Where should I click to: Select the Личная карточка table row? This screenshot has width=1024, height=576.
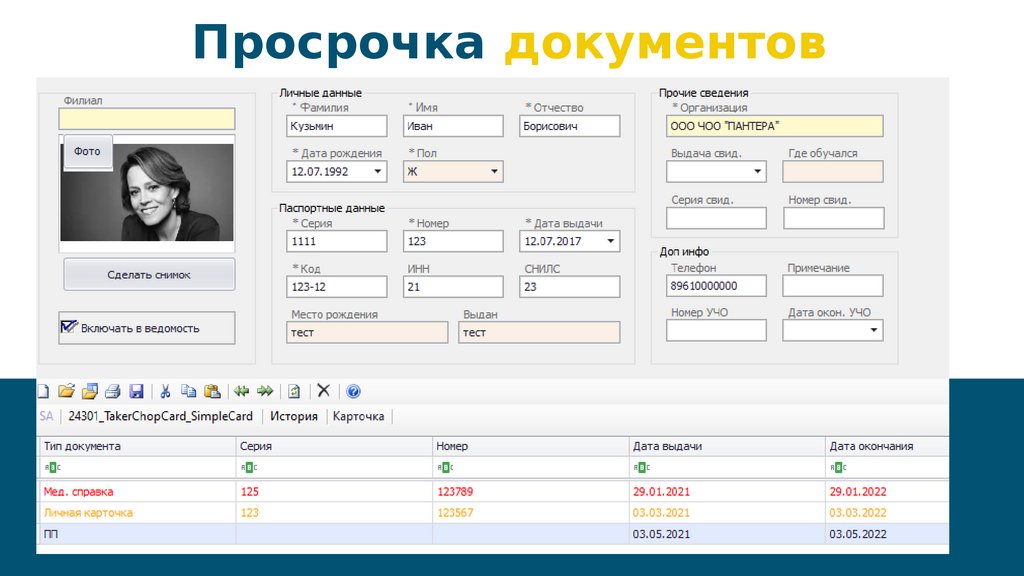(493, 513)
